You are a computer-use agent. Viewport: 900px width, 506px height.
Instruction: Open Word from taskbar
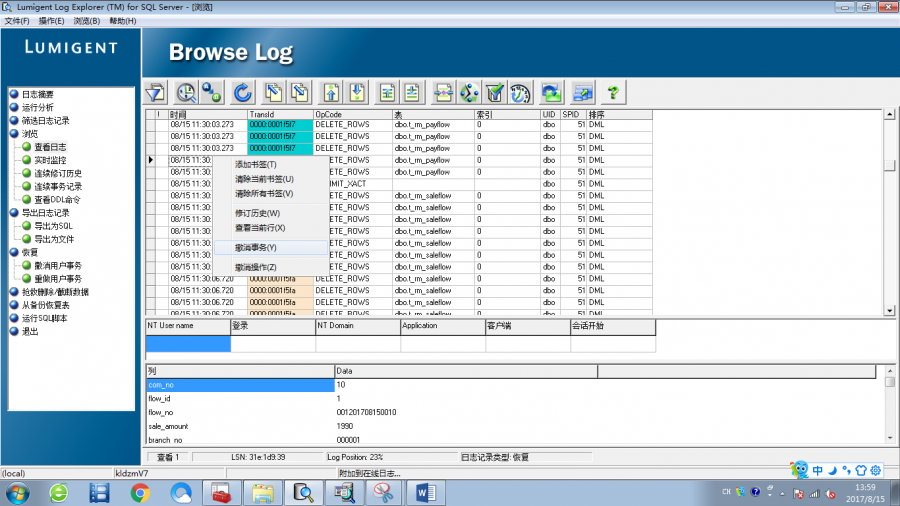[x=426, y=493]
